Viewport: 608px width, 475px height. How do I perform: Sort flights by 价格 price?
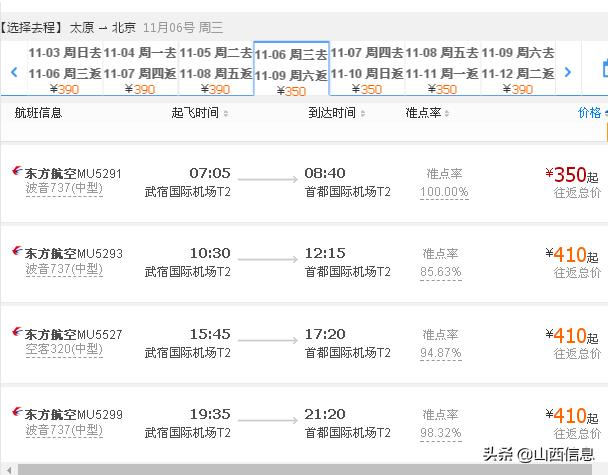[x=590, y=113]
